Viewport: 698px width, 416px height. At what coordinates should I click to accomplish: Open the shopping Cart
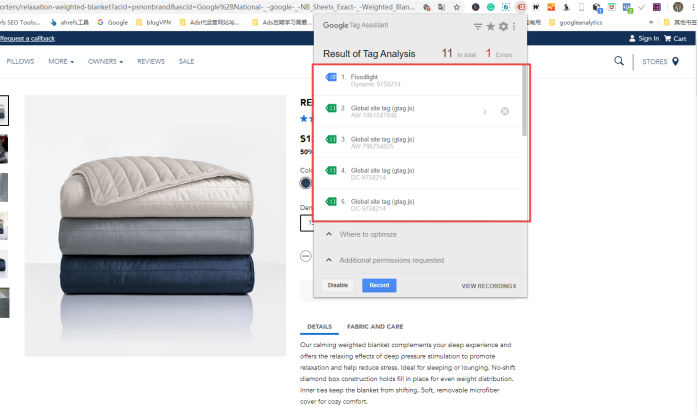(x=676, y=38)
